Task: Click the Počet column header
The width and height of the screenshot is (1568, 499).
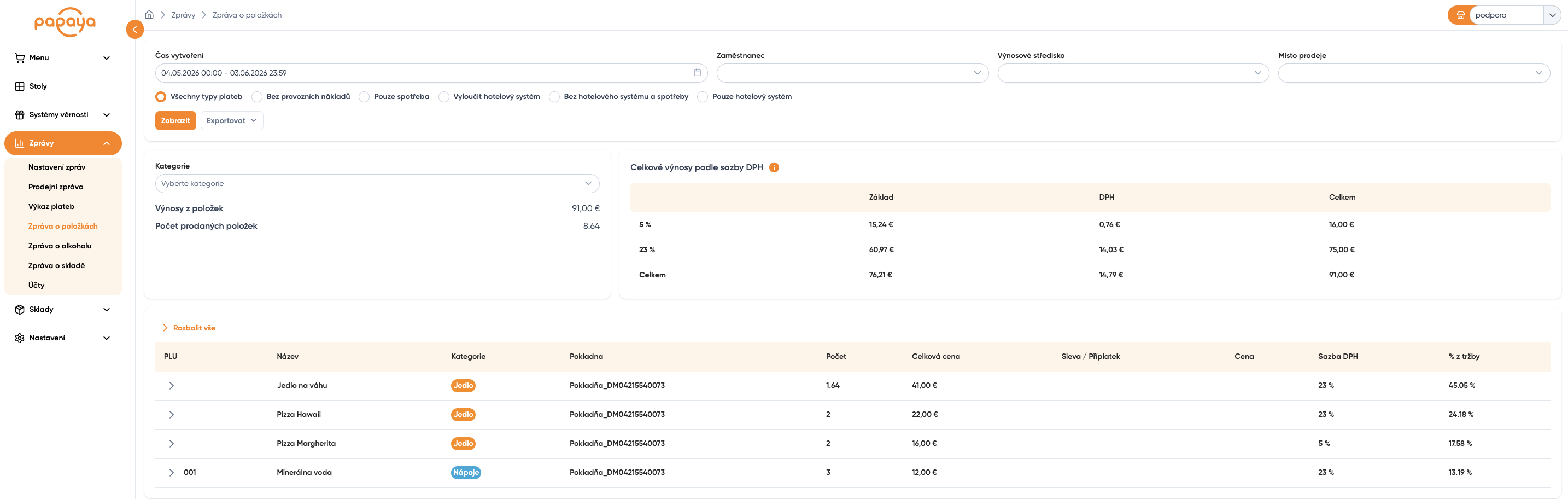Action: [x=836, y=356]
